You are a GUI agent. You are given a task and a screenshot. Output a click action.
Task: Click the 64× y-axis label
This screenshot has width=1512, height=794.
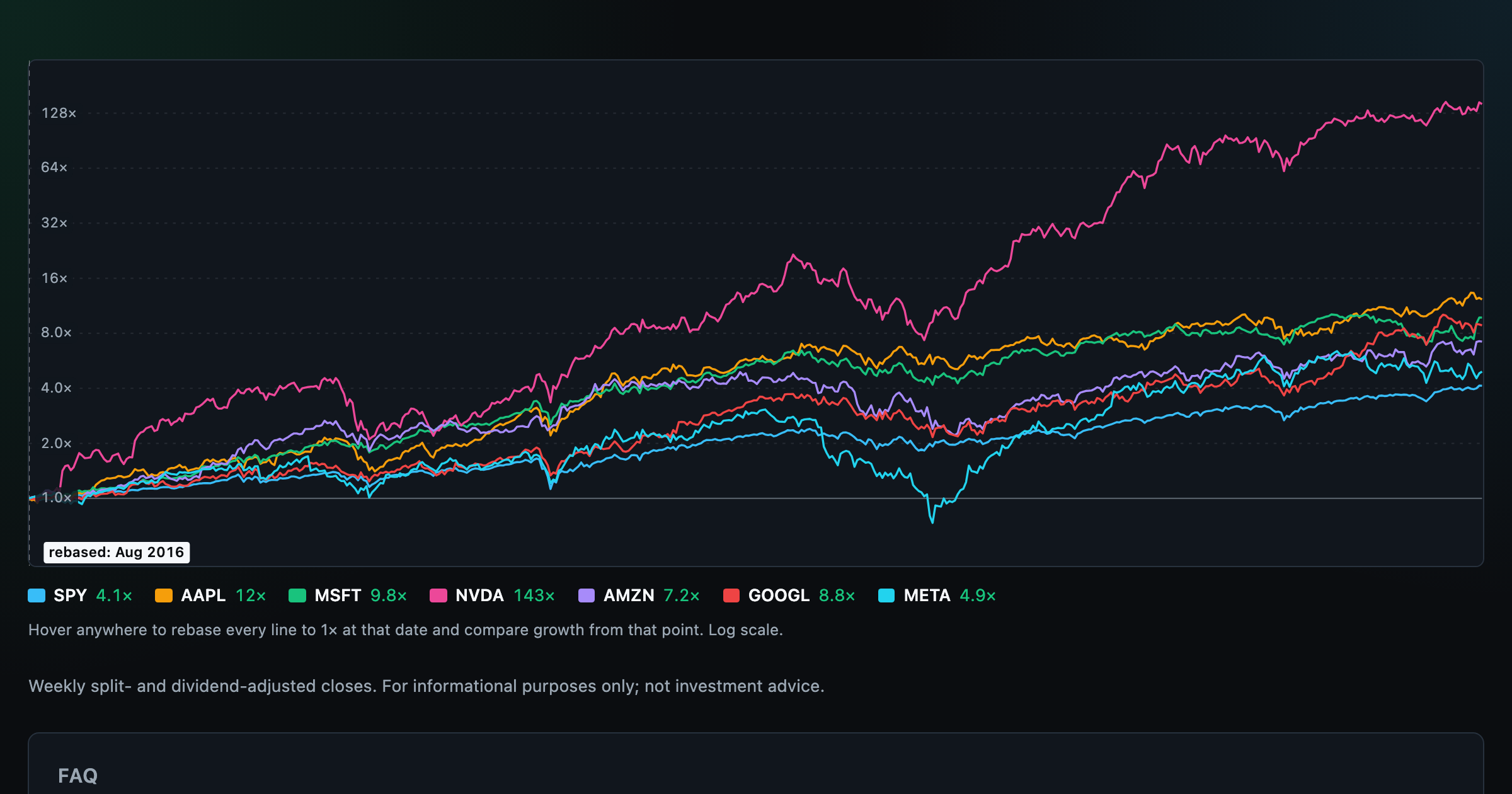pyautogui.click(x=54, y=168)
